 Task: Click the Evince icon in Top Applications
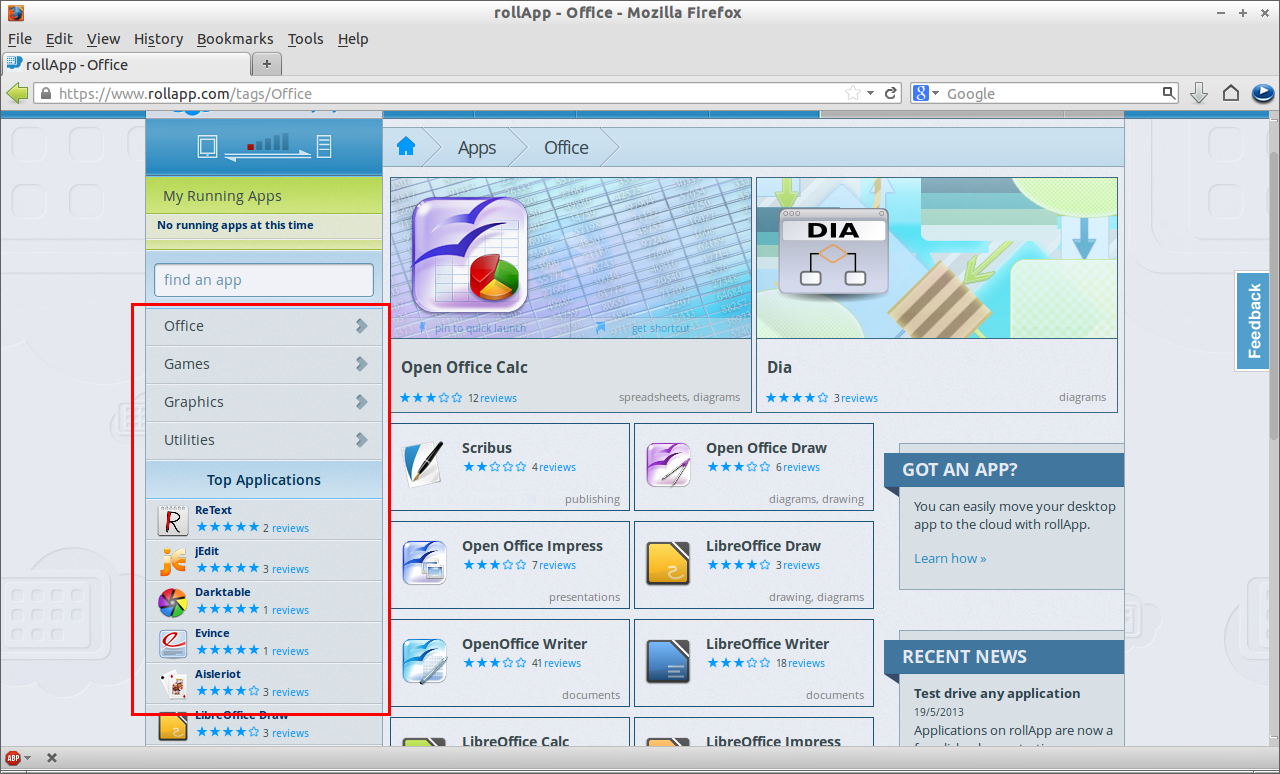[x=173, y=643]
